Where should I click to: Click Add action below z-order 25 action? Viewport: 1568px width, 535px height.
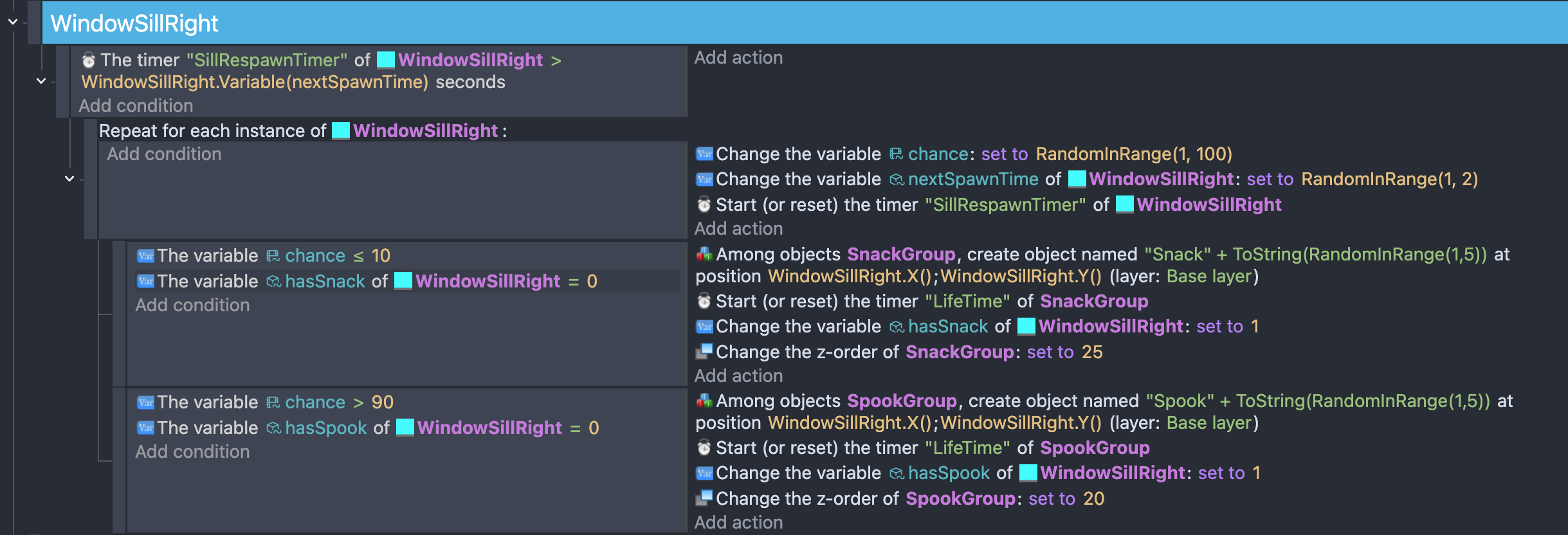(738, 376)
